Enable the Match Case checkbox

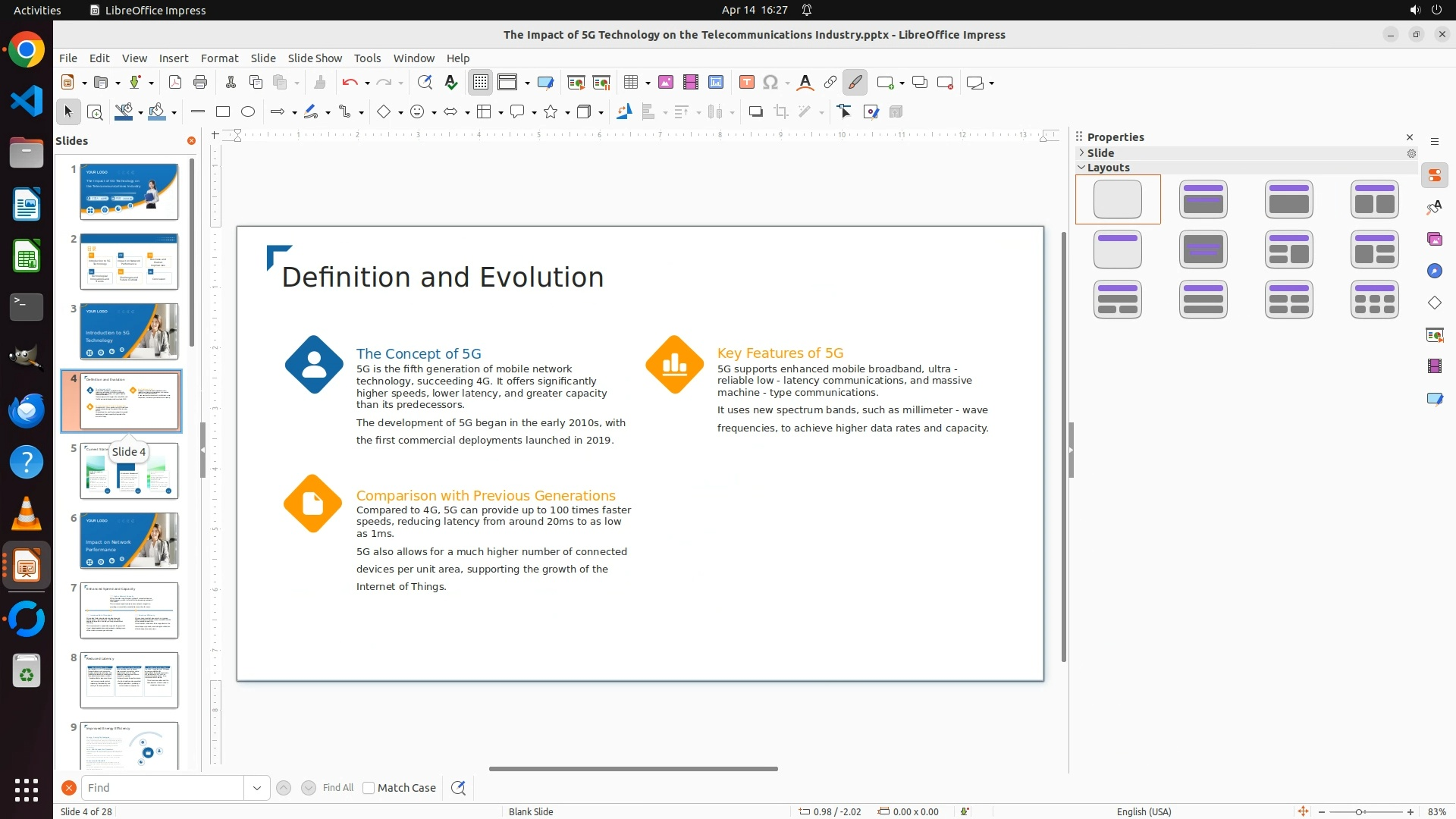point(369,788)
